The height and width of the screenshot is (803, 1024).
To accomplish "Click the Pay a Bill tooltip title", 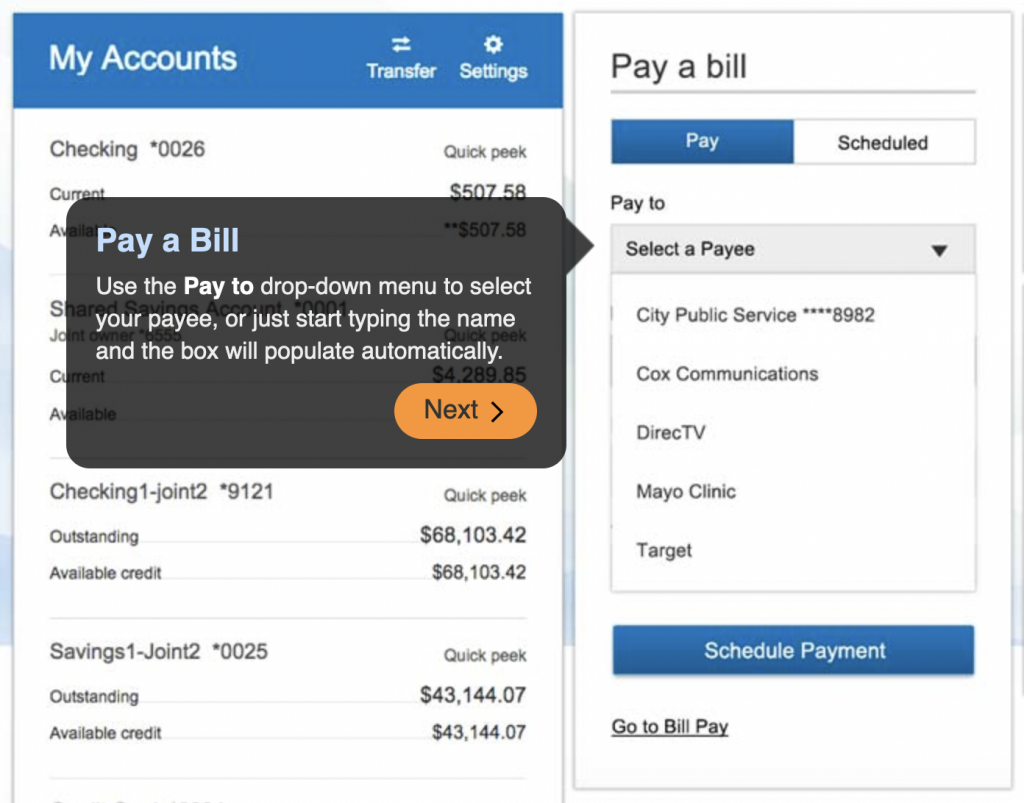I will 167,240.
